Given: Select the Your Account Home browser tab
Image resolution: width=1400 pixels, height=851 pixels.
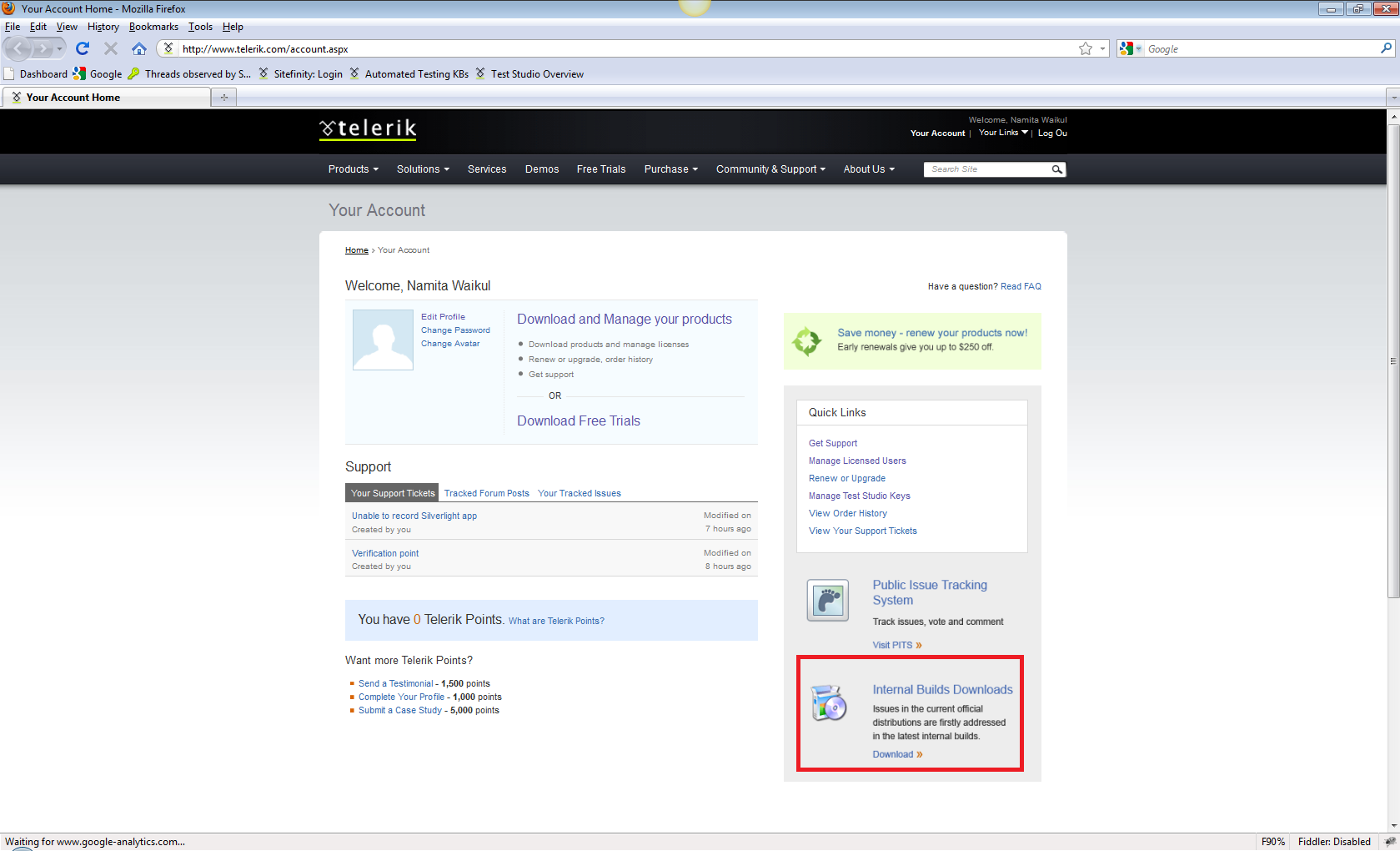Looking at the screenshot, I should [x=106, y=98].
